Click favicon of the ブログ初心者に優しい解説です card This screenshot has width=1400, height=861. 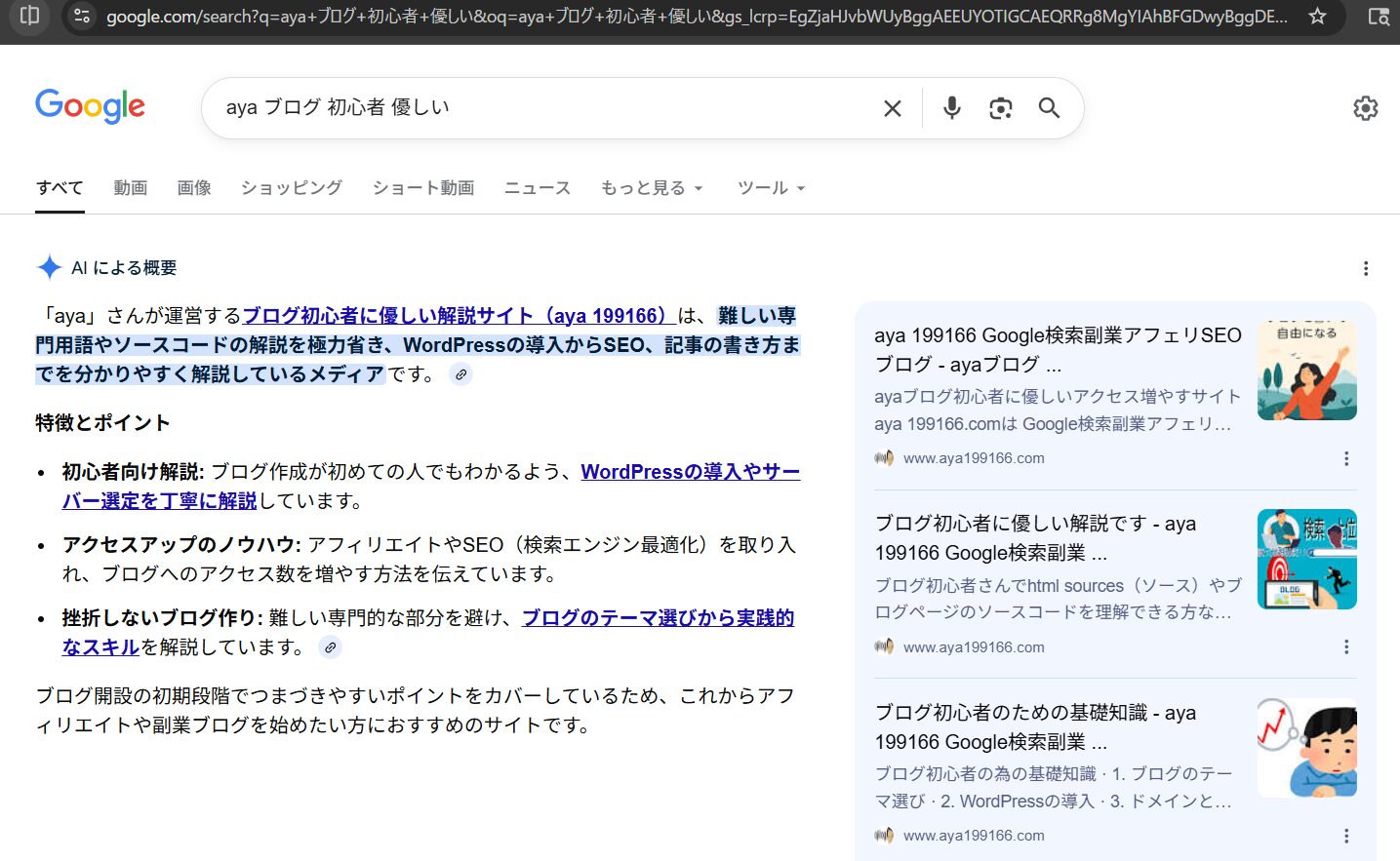(884, 646)
